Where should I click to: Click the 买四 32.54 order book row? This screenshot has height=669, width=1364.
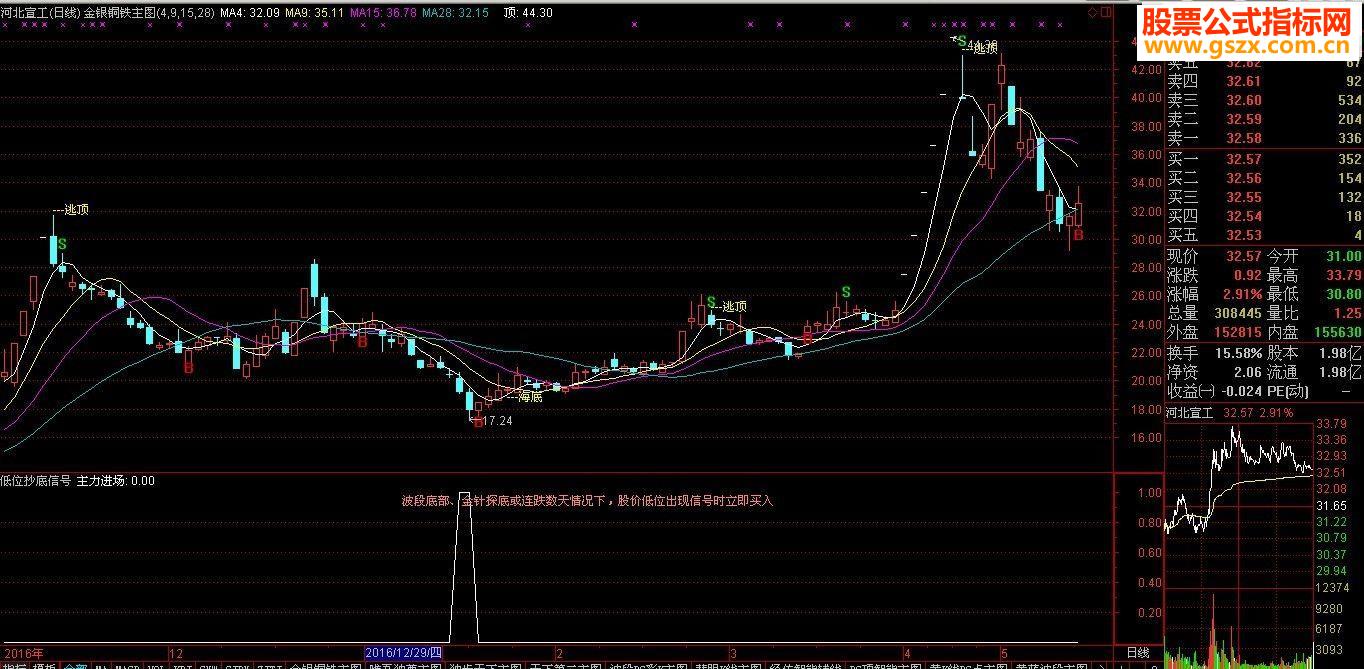point(1264,216)
